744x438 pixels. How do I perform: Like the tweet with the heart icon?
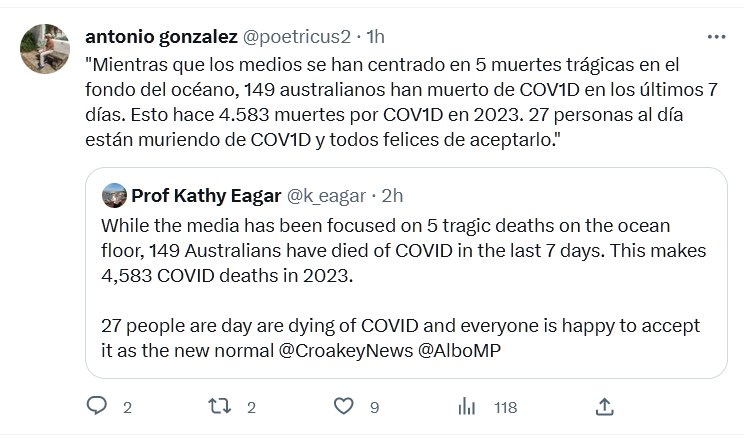[344, 406]
